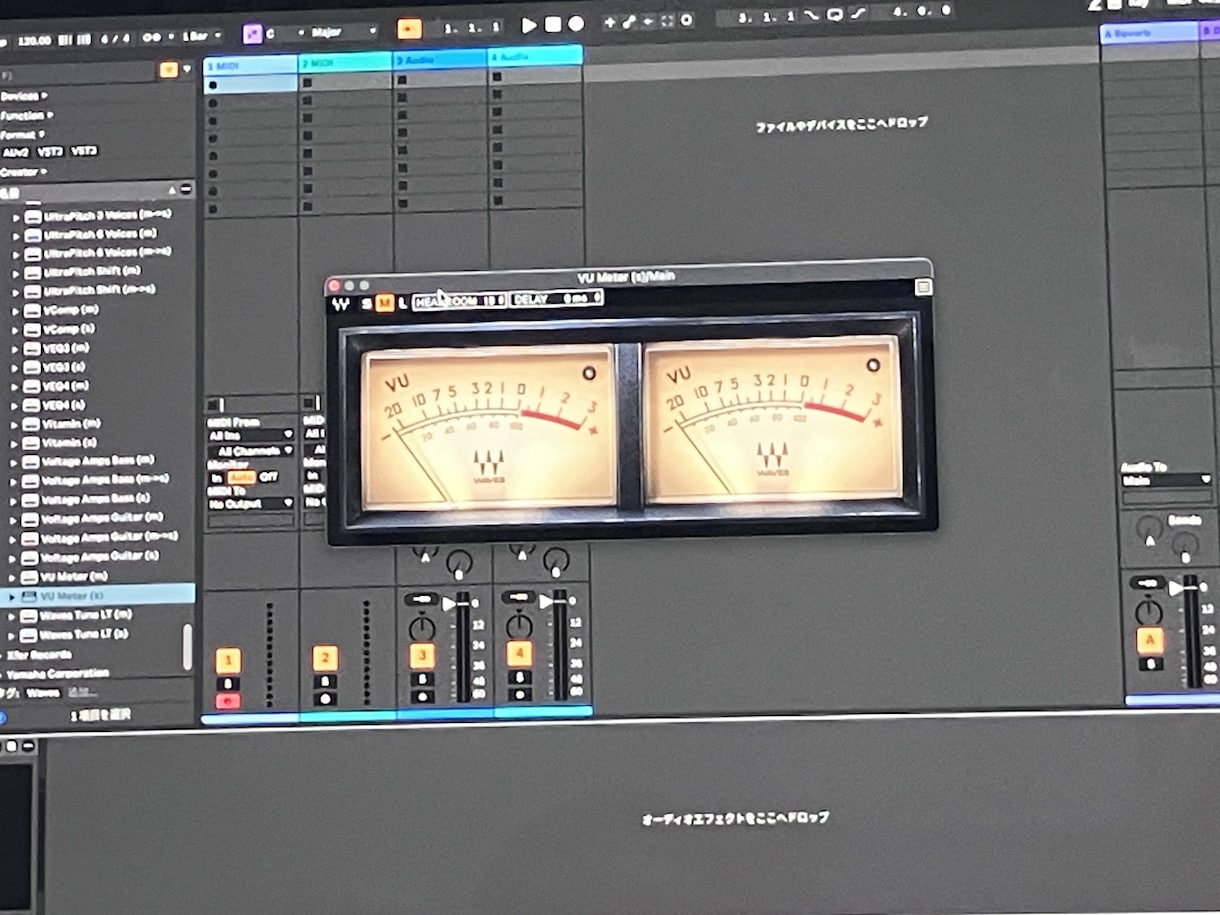Select the 3 Audio track header
This screenshot has height=915, width=1220.
click(440, 59)
